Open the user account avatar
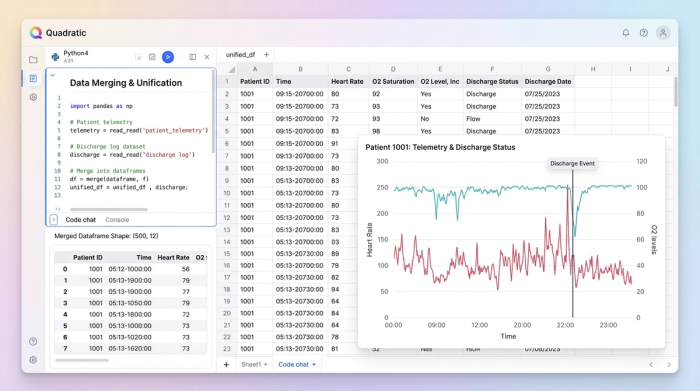Image resolution: width=700 pixels, height=391 pixels. click(x=662, y=33)
